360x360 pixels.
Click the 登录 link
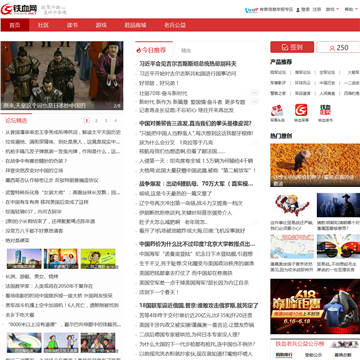pos(306,10)
